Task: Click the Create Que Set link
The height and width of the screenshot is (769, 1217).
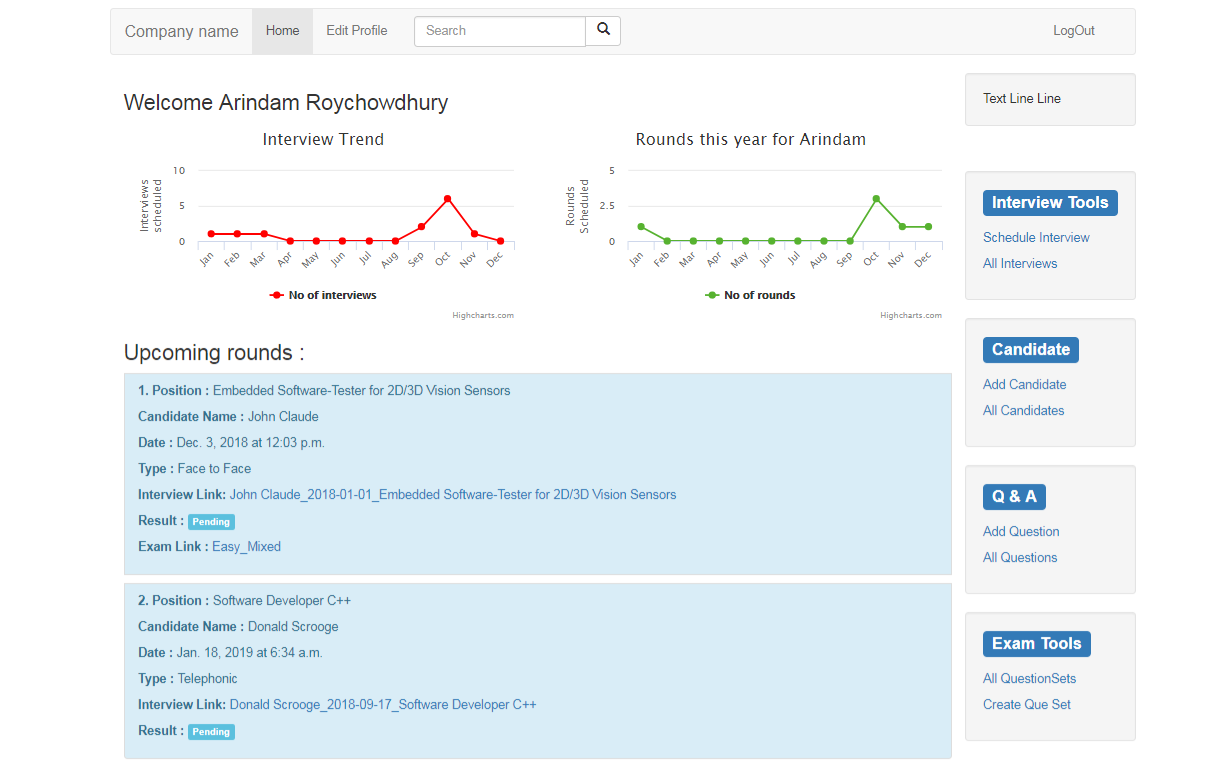Action: coord(1026,705)
